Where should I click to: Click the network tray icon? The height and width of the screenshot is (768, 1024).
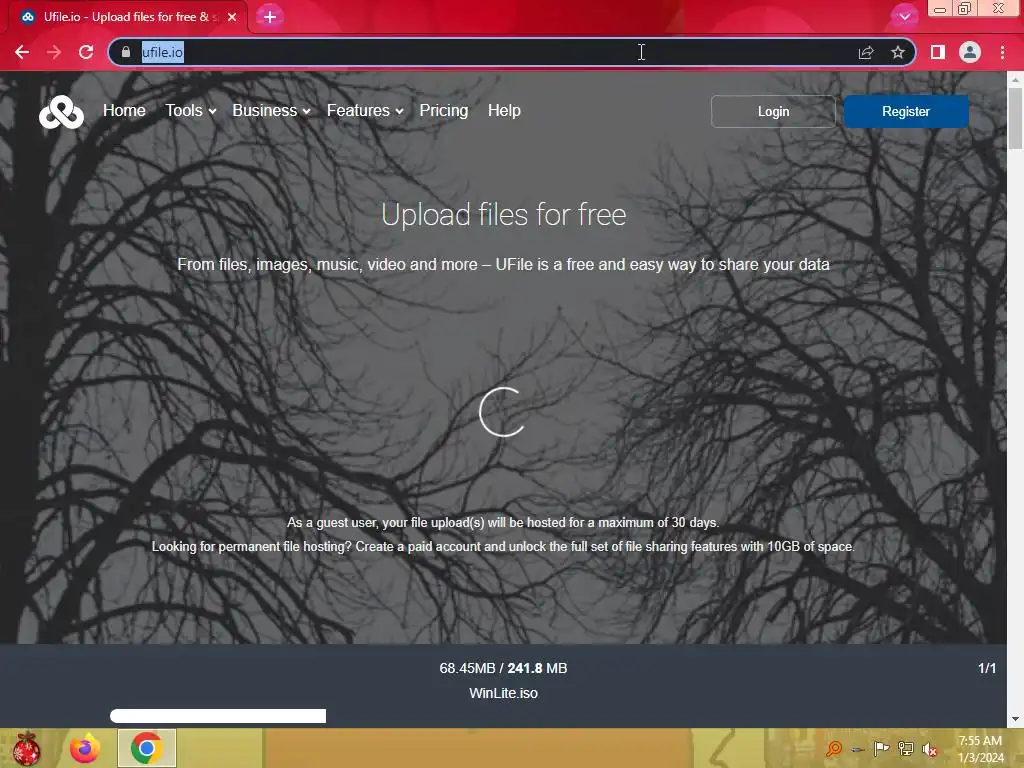point(906,749)
